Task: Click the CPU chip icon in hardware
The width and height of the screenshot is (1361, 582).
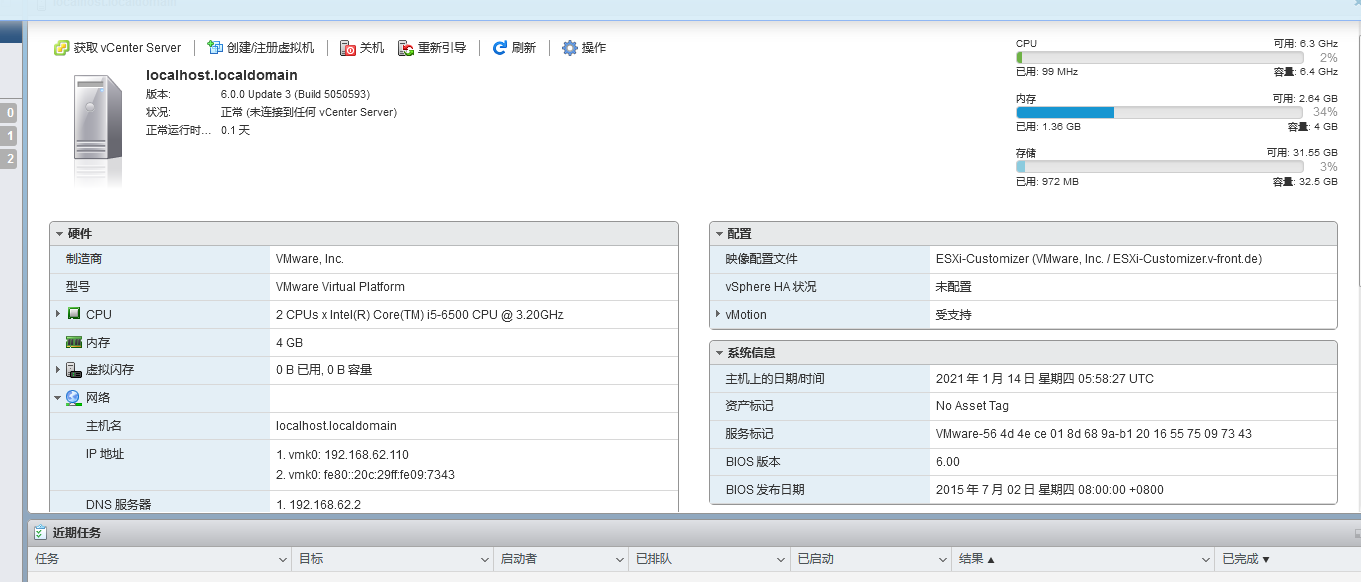Action: (74, 314)
